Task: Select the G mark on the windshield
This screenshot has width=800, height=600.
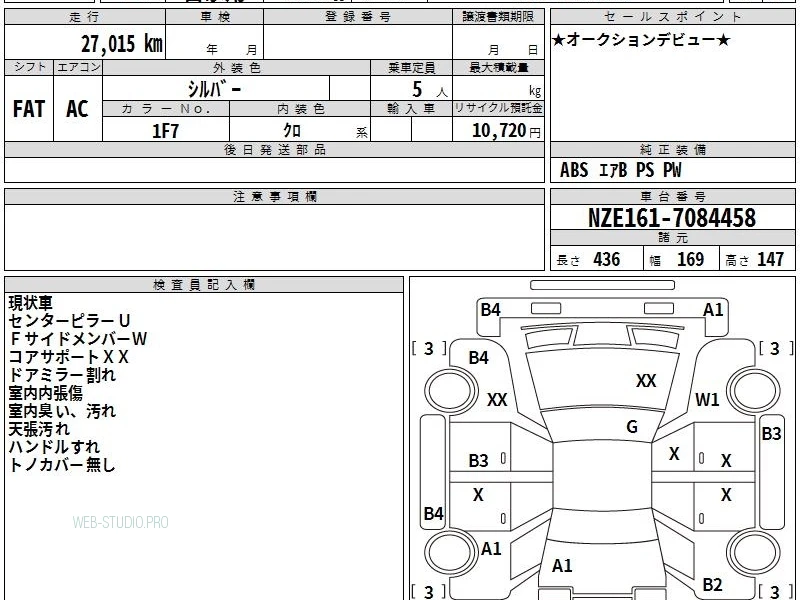Action: (632, 427)
